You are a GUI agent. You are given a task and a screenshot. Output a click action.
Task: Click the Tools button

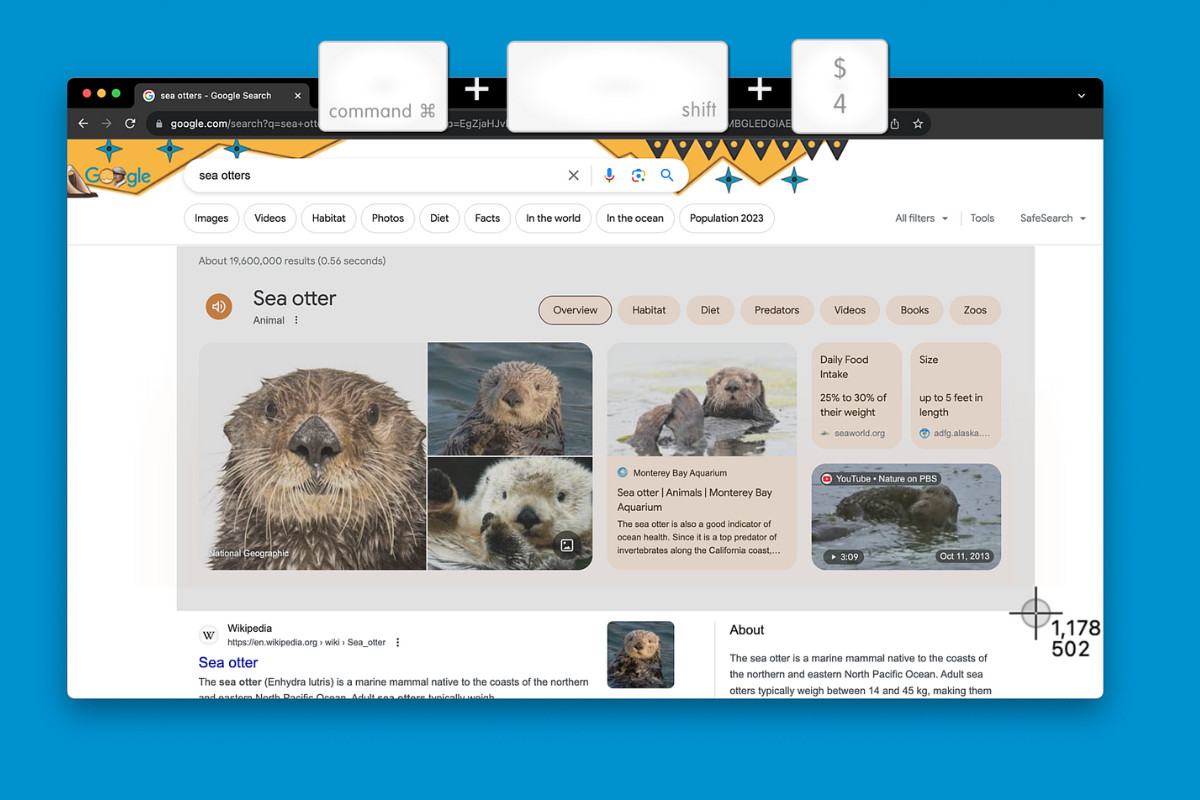point(982,218)
